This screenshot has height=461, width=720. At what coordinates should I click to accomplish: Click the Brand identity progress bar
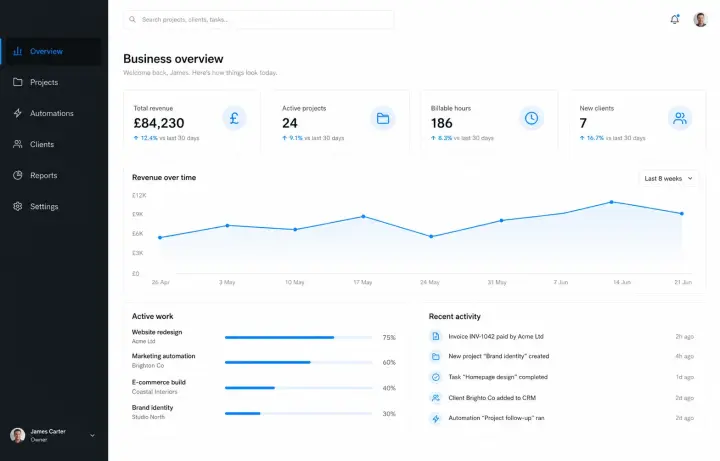coord(298,413)
